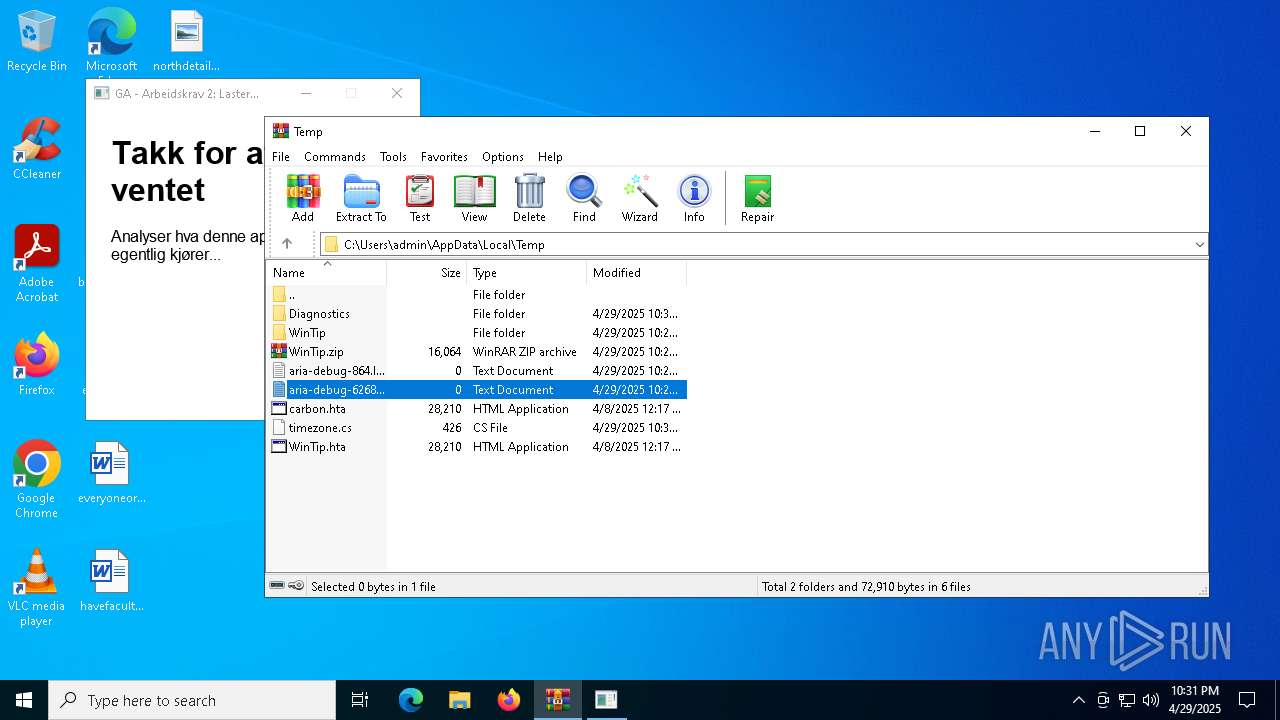
Task: Open the Commands menu
Action: [x=335, y=157]
